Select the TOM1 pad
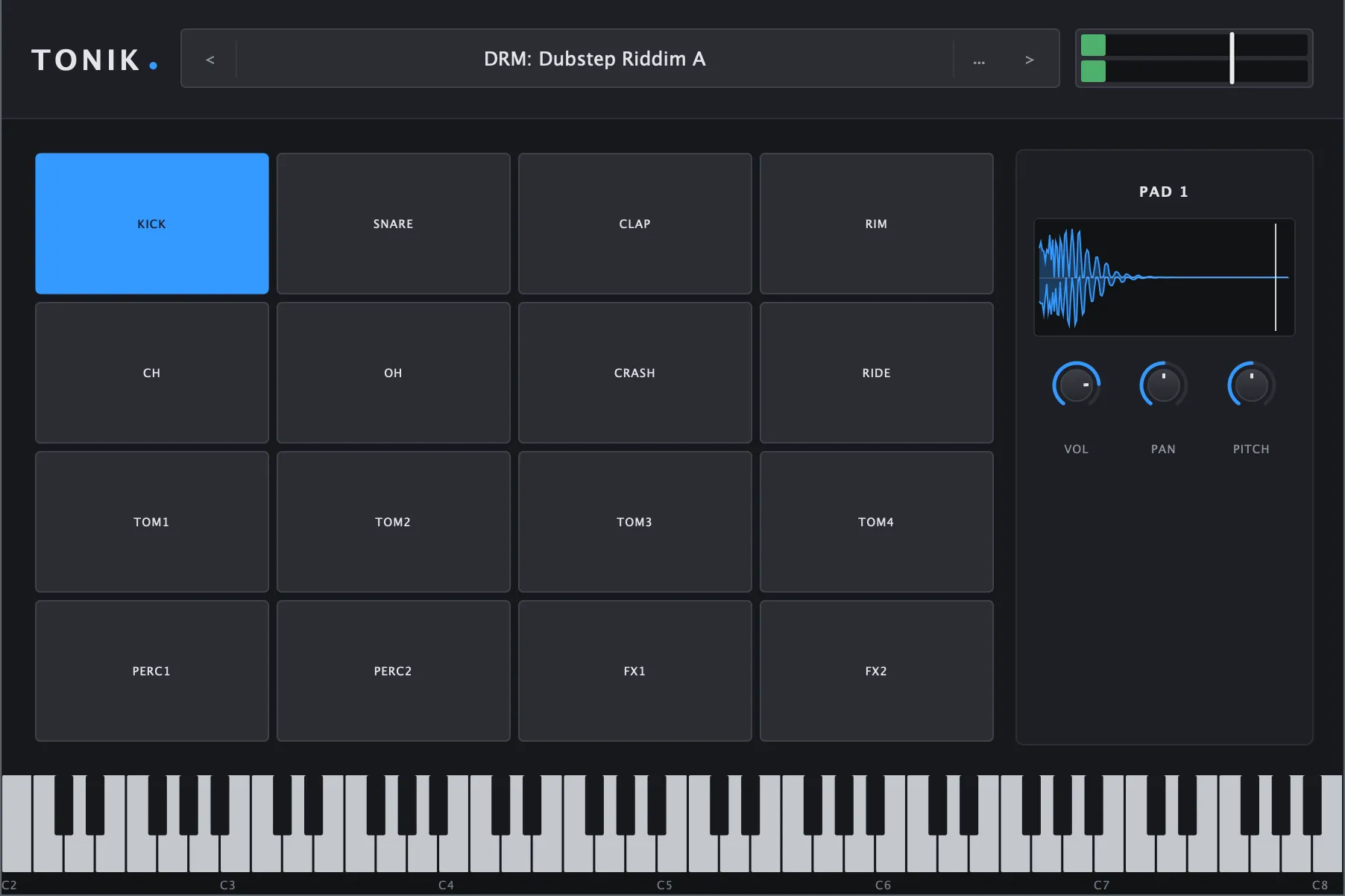The image size is (1345, 896). [152, 522]
